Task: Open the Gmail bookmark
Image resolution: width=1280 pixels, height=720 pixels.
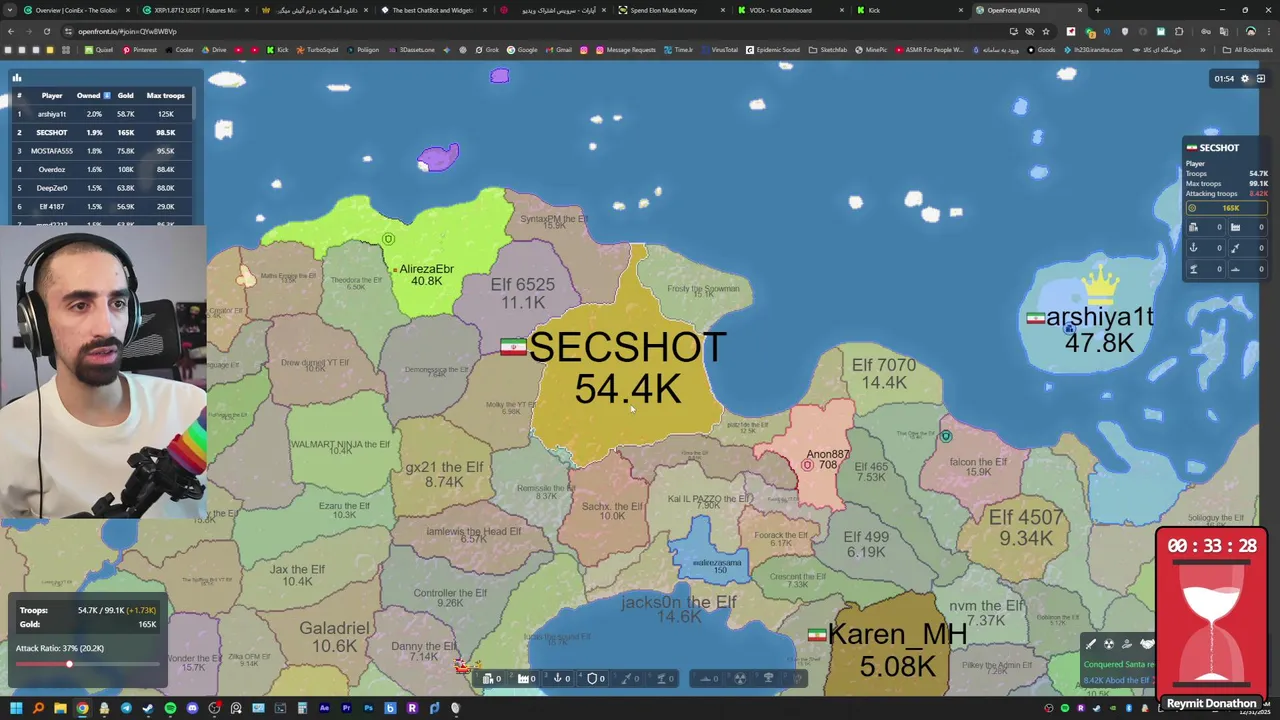Action: coord(559,50)
